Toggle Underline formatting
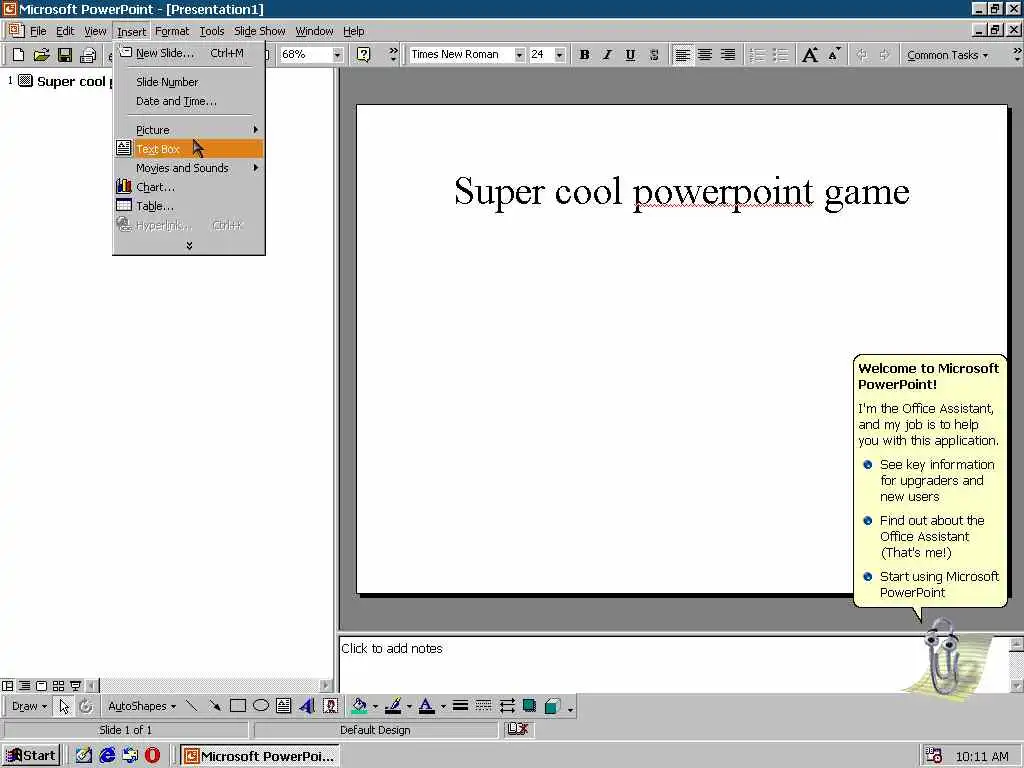This screenshot has width=1024, height=768. coord(630,55)
